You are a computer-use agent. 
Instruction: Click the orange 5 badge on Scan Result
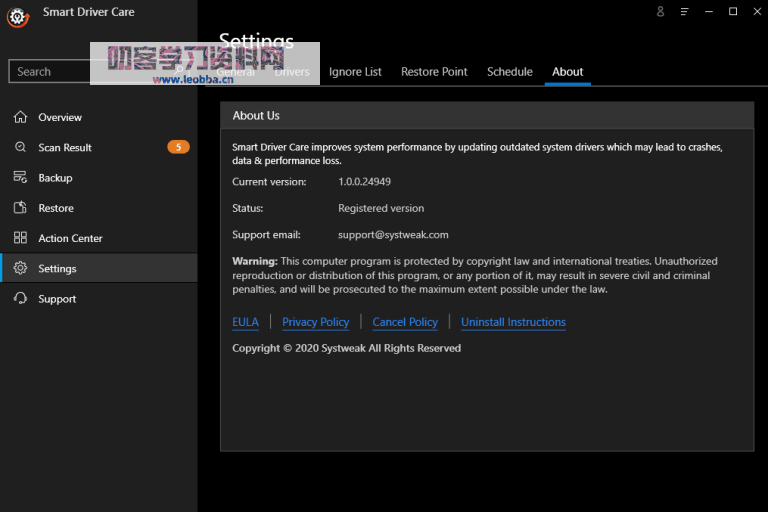pos(178,147)
